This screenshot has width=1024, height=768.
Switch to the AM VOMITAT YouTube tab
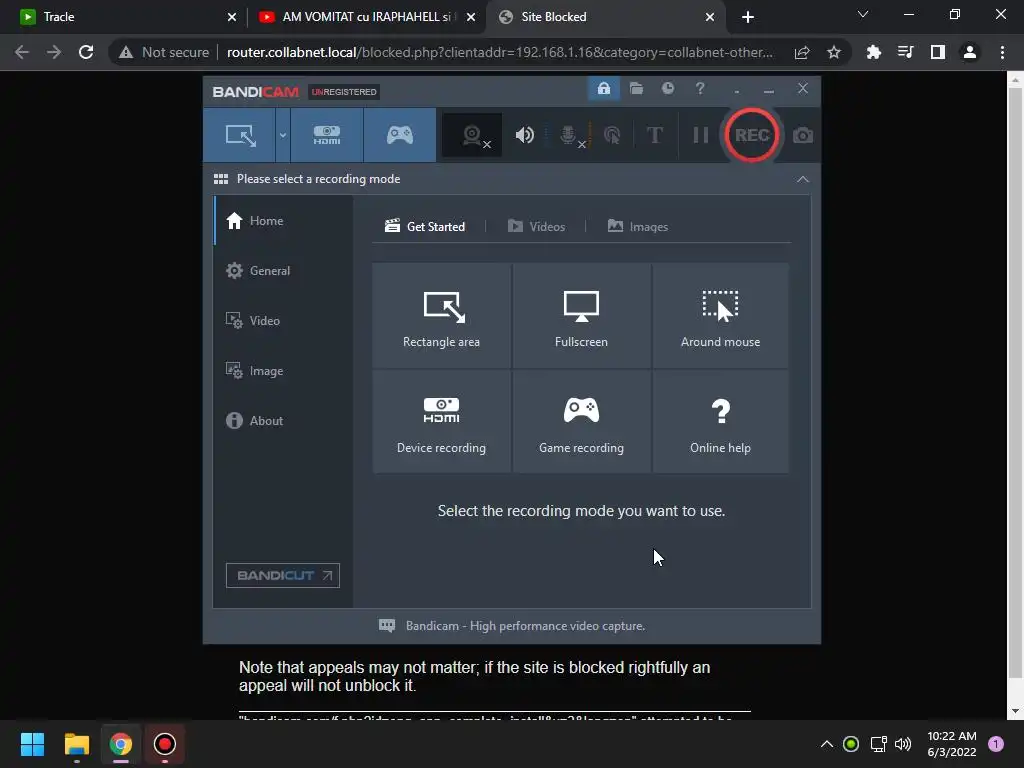(366, 17)
